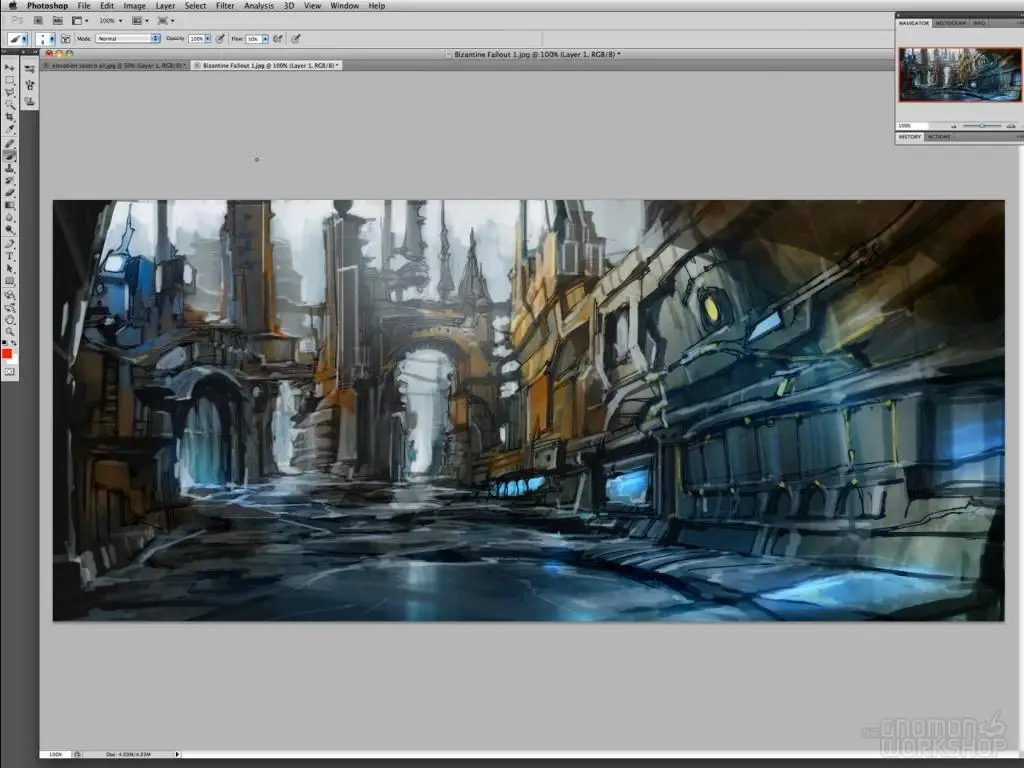Select the History Brush tool
The image size is (1024, 768).
coord(10,180)
